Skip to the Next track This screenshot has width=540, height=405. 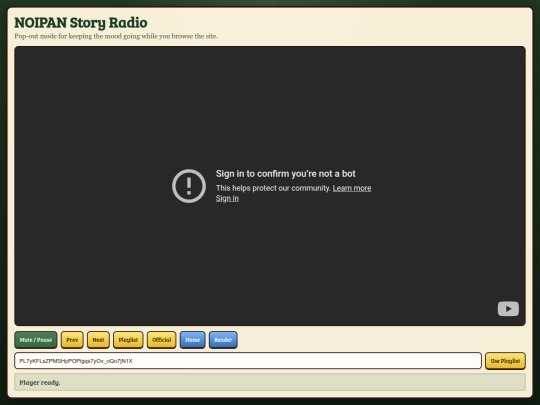point(98,340)
